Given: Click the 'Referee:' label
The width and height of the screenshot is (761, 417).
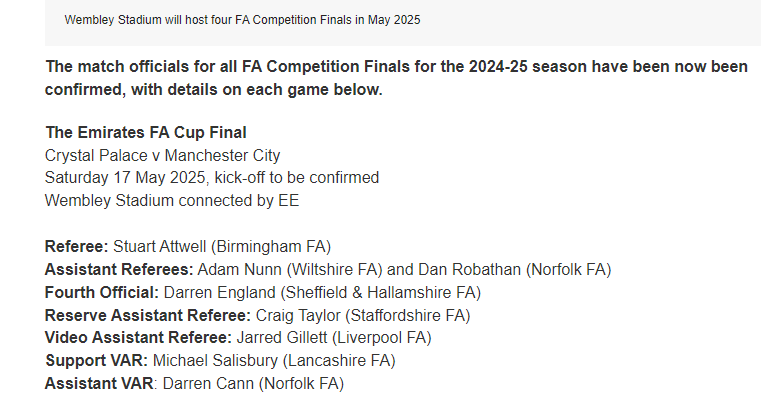Looking at the screenshot, I should click(77, 246).
